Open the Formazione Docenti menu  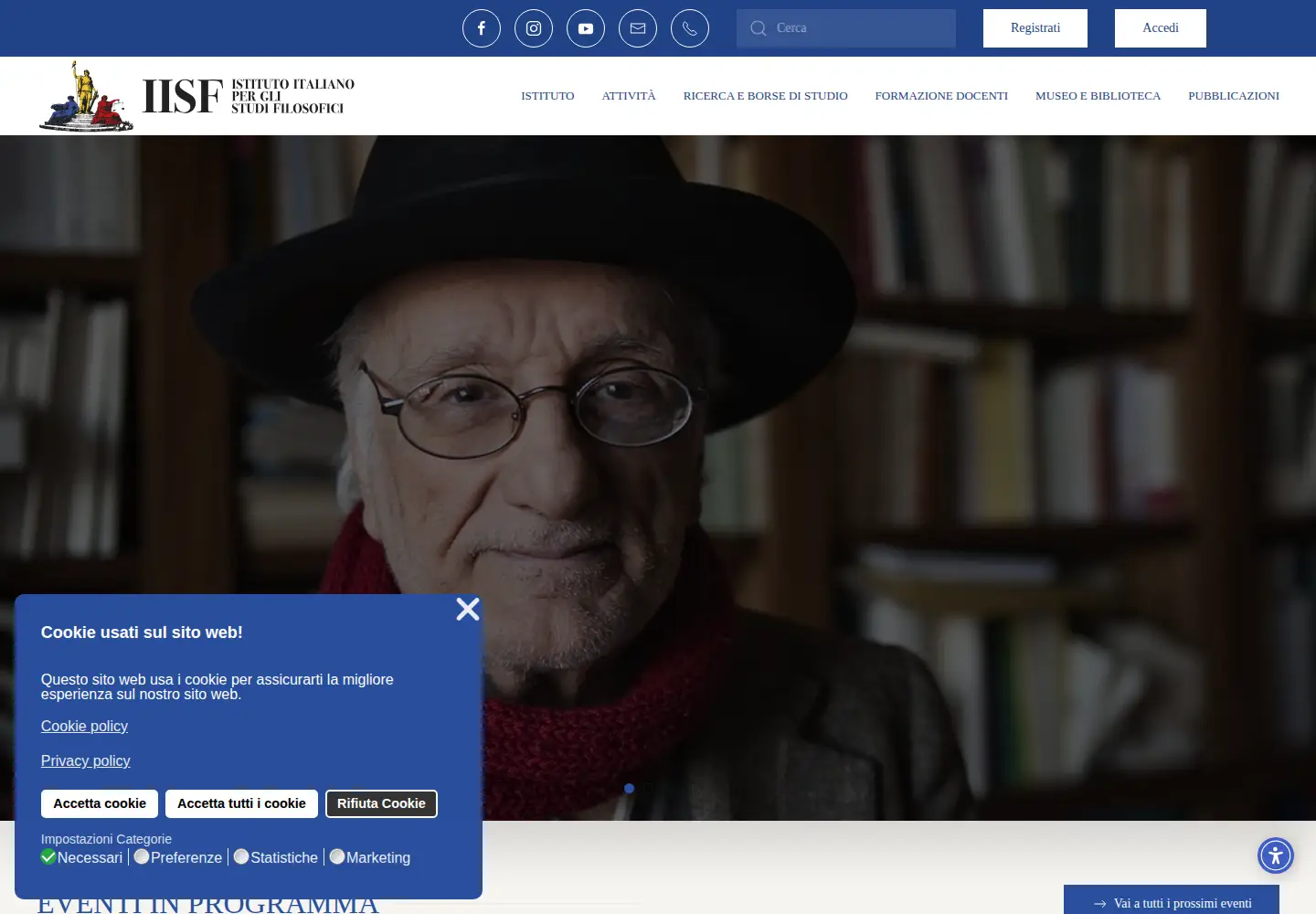pyautogui.click(x=941, y=96)
